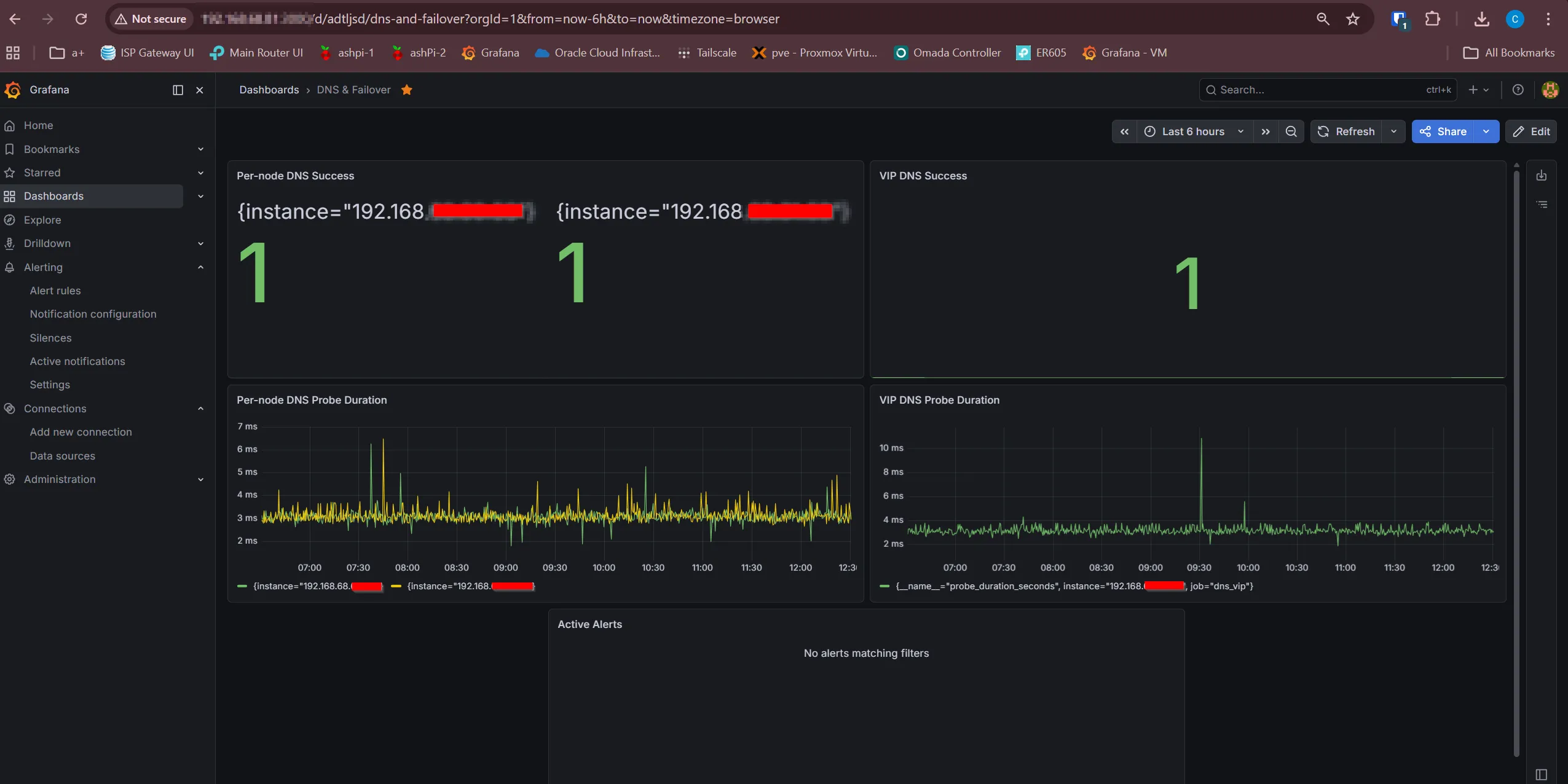Bookmark this page with star icon

pyautogui.click(x=1353, y=19)
